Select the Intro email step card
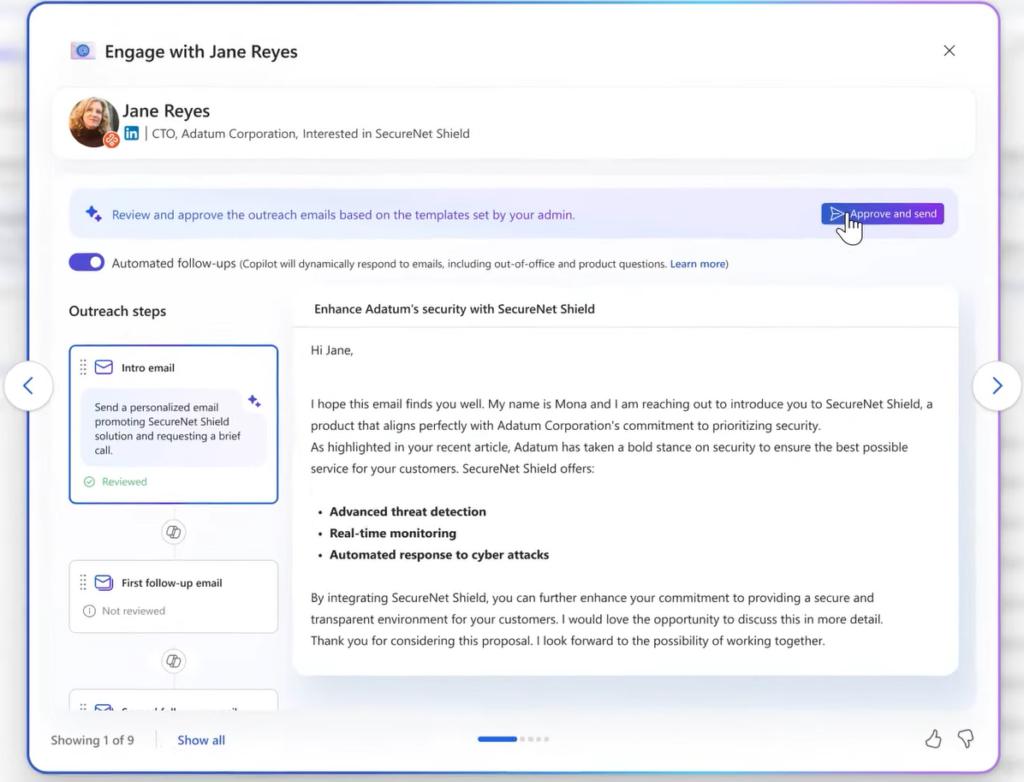Viewport: 1024px width, 782px height. [173, 424]
